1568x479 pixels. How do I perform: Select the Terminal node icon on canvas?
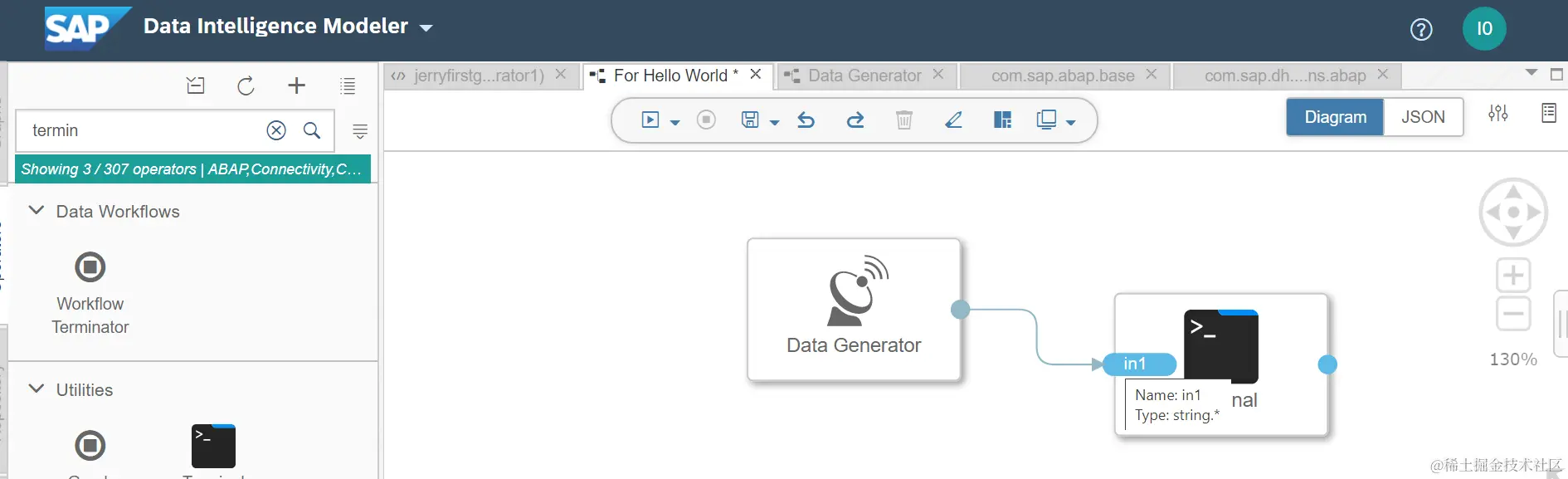click(x=1220, y=346)
